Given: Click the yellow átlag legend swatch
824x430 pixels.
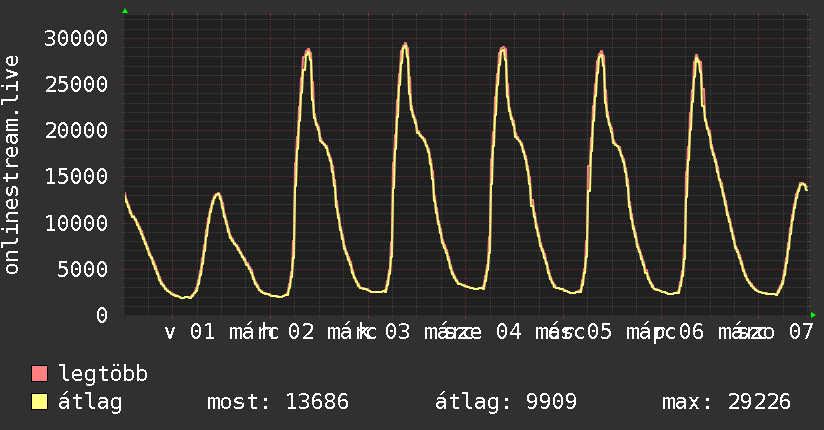Looking at the screenshot, I should coord(39,402).
